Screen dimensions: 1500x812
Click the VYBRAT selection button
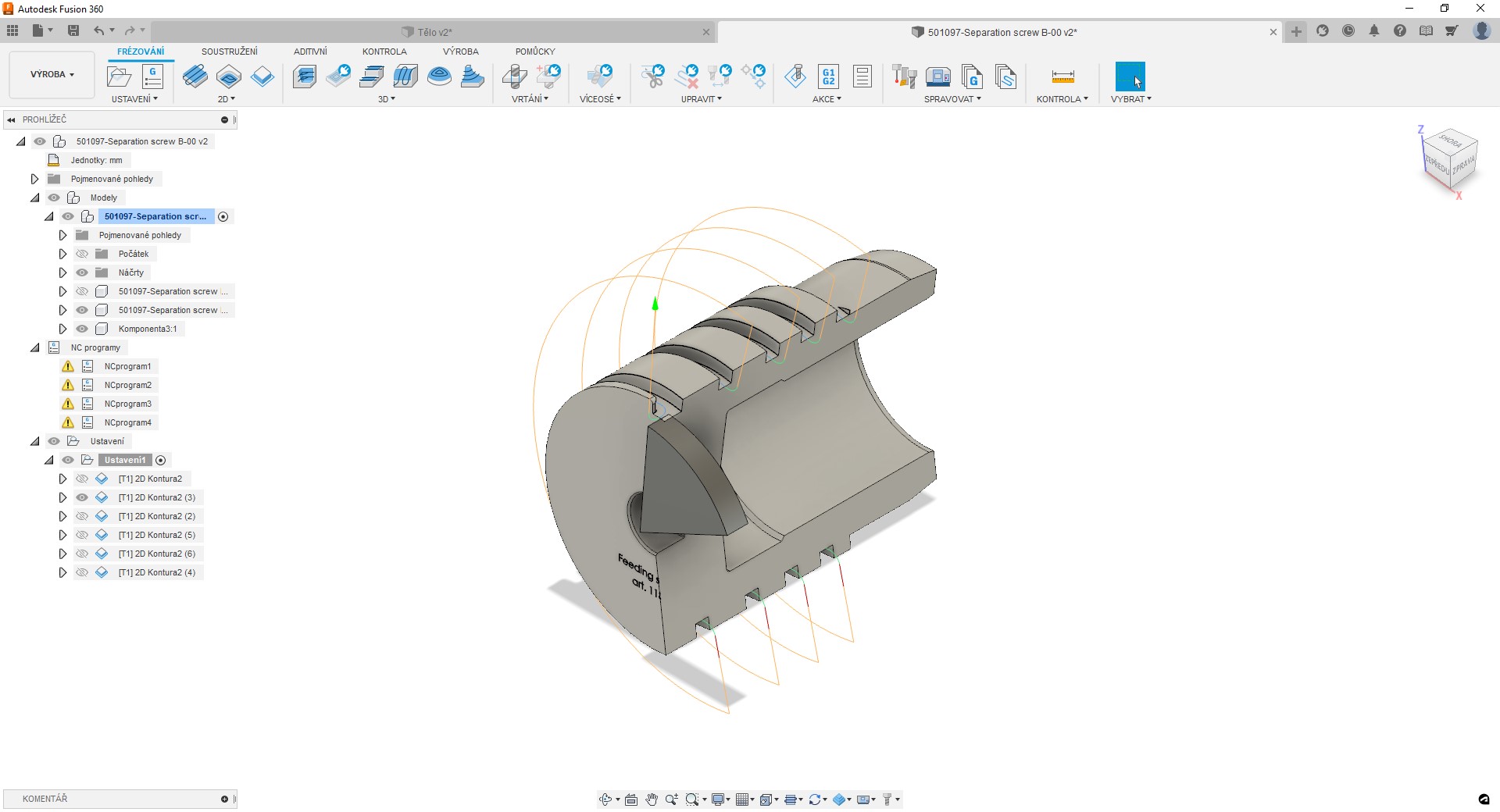click(x=1130, y=77)
